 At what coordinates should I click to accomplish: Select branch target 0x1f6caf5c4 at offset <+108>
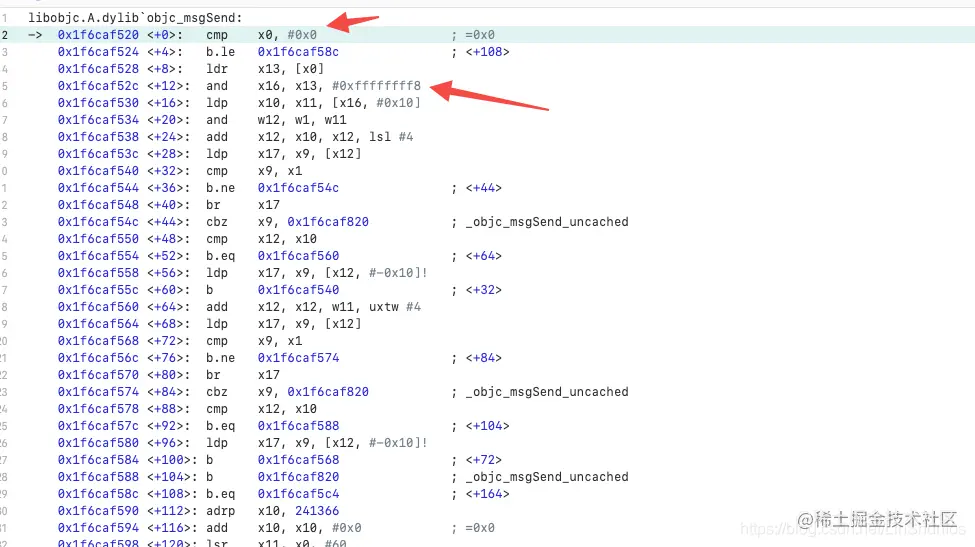pyautogui.click(x=298, y=494)
